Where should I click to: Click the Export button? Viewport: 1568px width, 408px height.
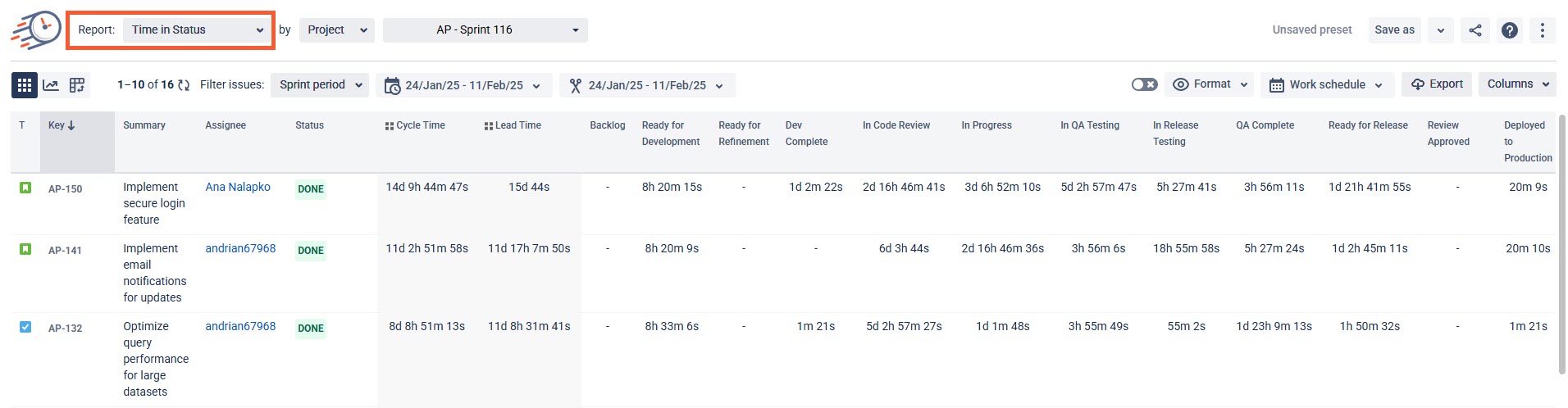click(1438, 84)
